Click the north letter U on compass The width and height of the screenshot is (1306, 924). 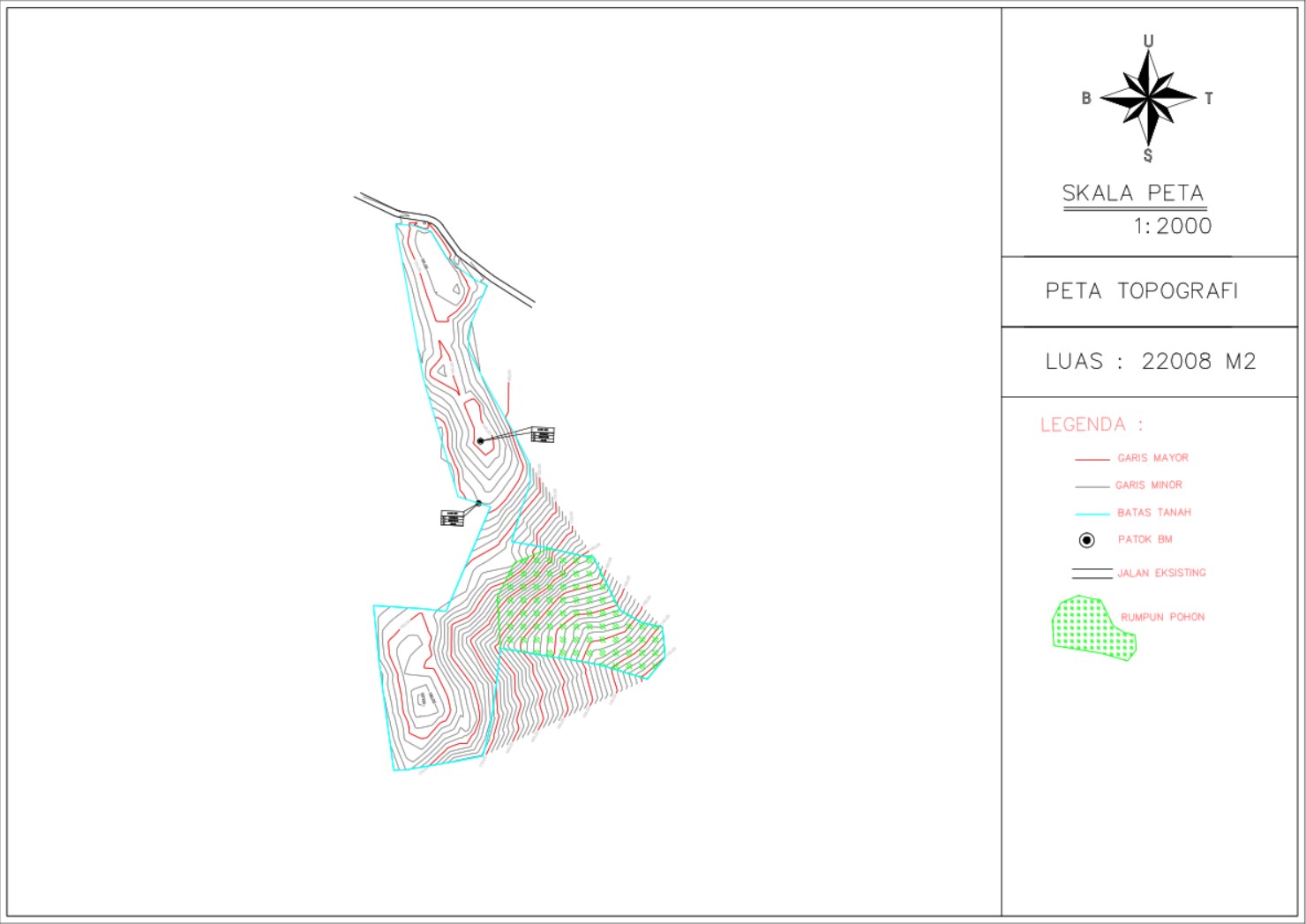(x=1148, y=41)
